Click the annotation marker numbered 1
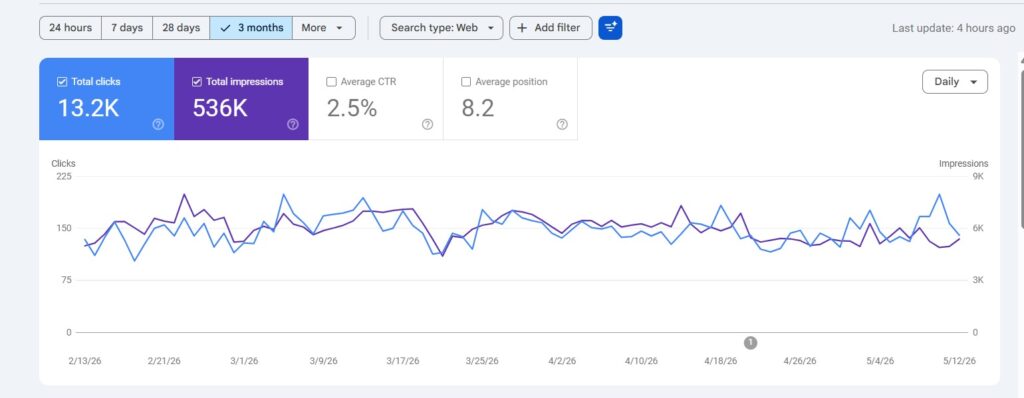Screen dimensions: 1024x398 point(750,342)
